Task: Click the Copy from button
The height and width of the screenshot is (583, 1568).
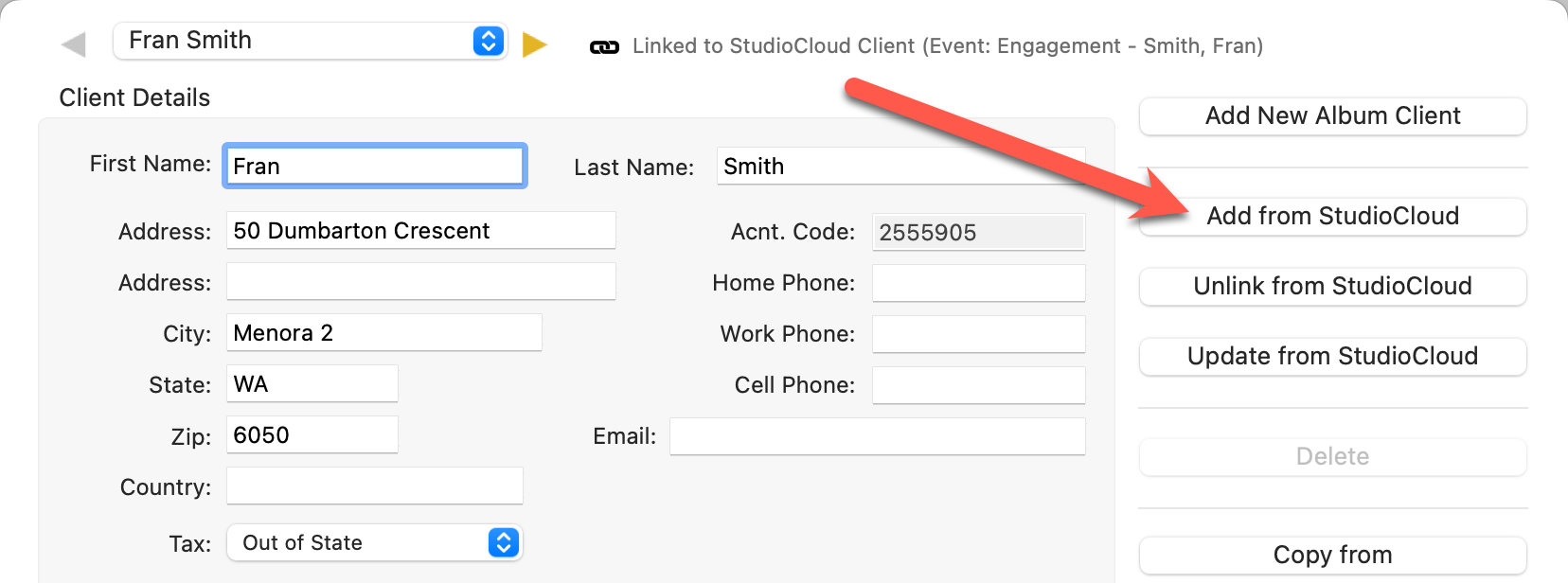Action: pos(1332,555)
